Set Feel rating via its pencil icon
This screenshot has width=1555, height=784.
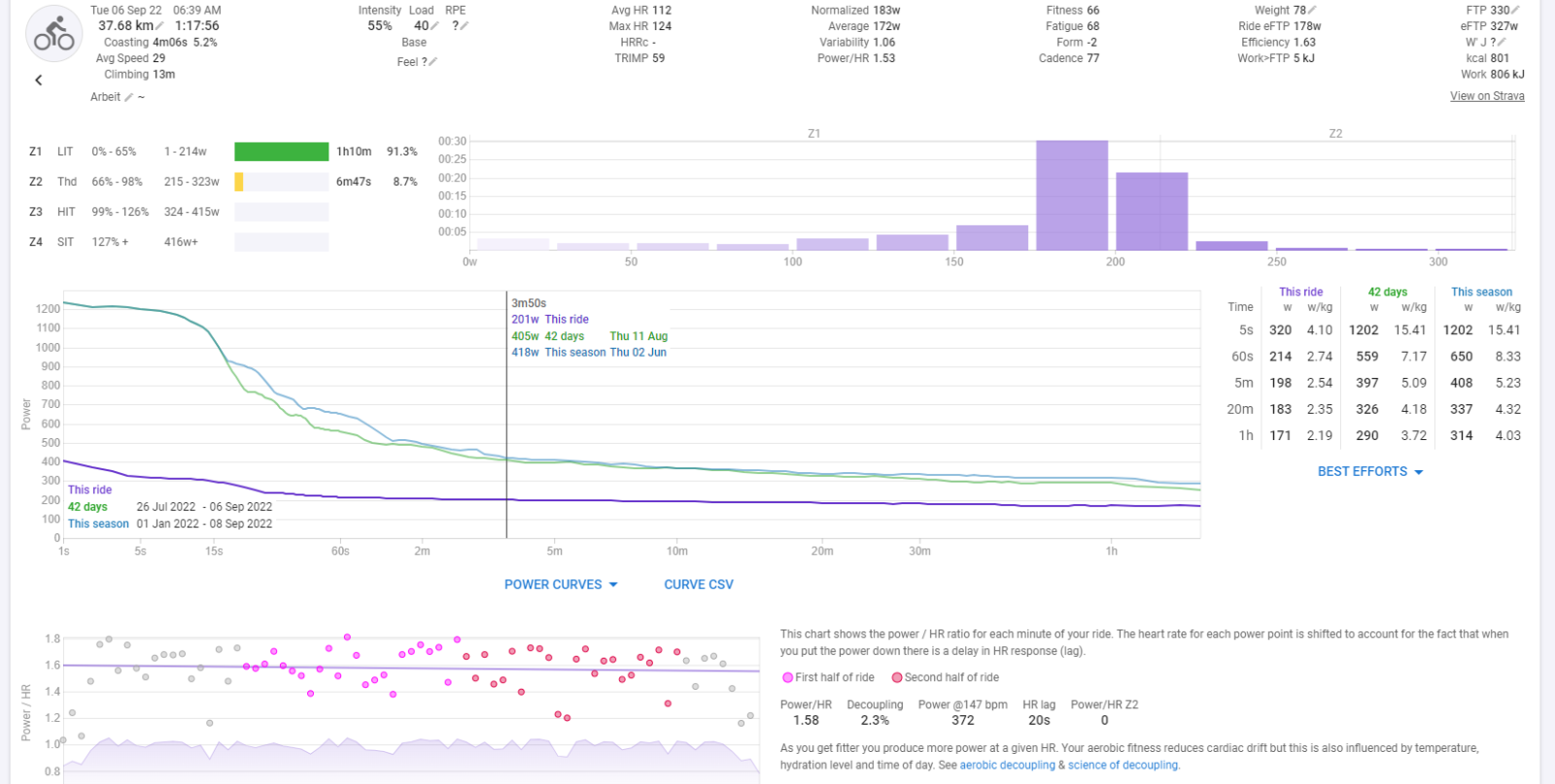pyautogui.click(x=433, y=62)
